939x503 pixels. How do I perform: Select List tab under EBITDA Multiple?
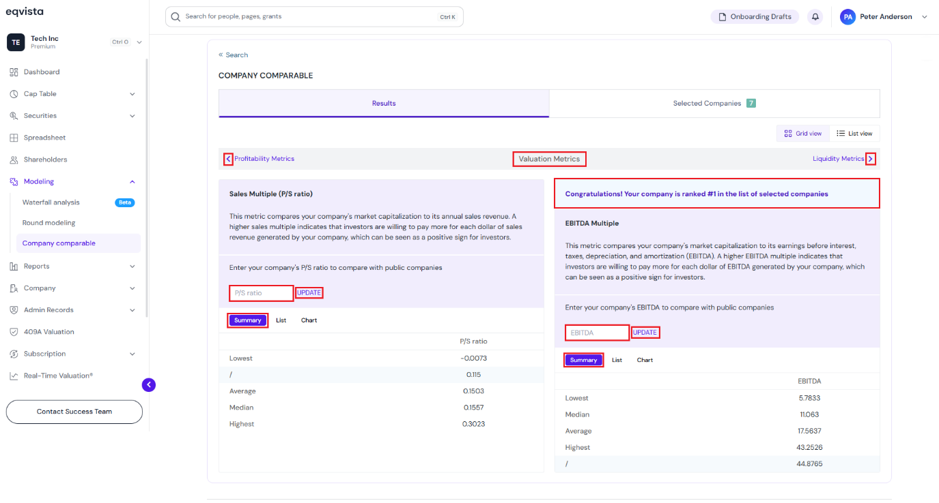tap(617, 360)
